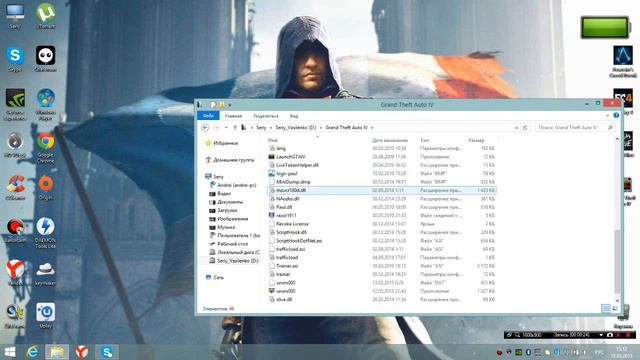Open DAEMON Tools Lite desktop shortcut
This screenshot has width=640, height=360.
pos(45,233)
